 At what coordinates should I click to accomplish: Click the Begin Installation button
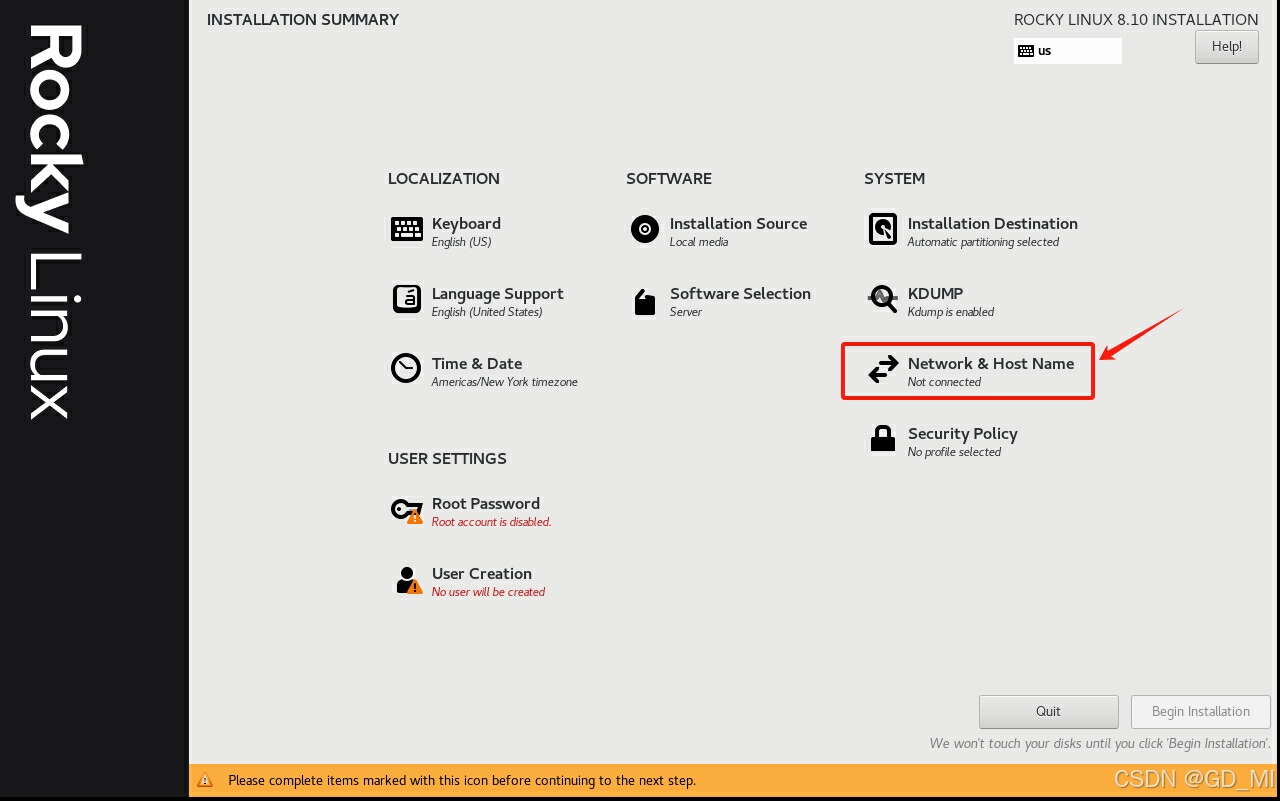[x=1201, y=711]
